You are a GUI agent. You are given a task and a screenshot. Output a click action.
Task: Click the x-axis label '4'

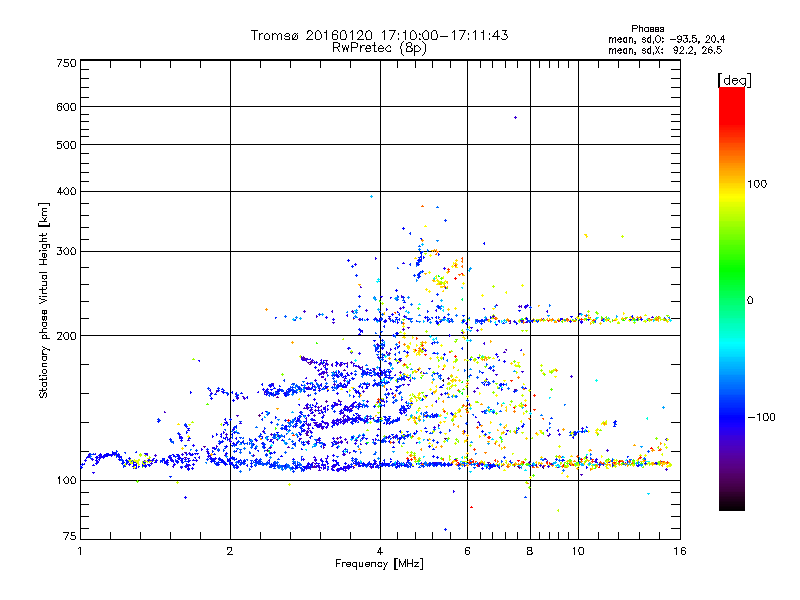pos(380,551)
